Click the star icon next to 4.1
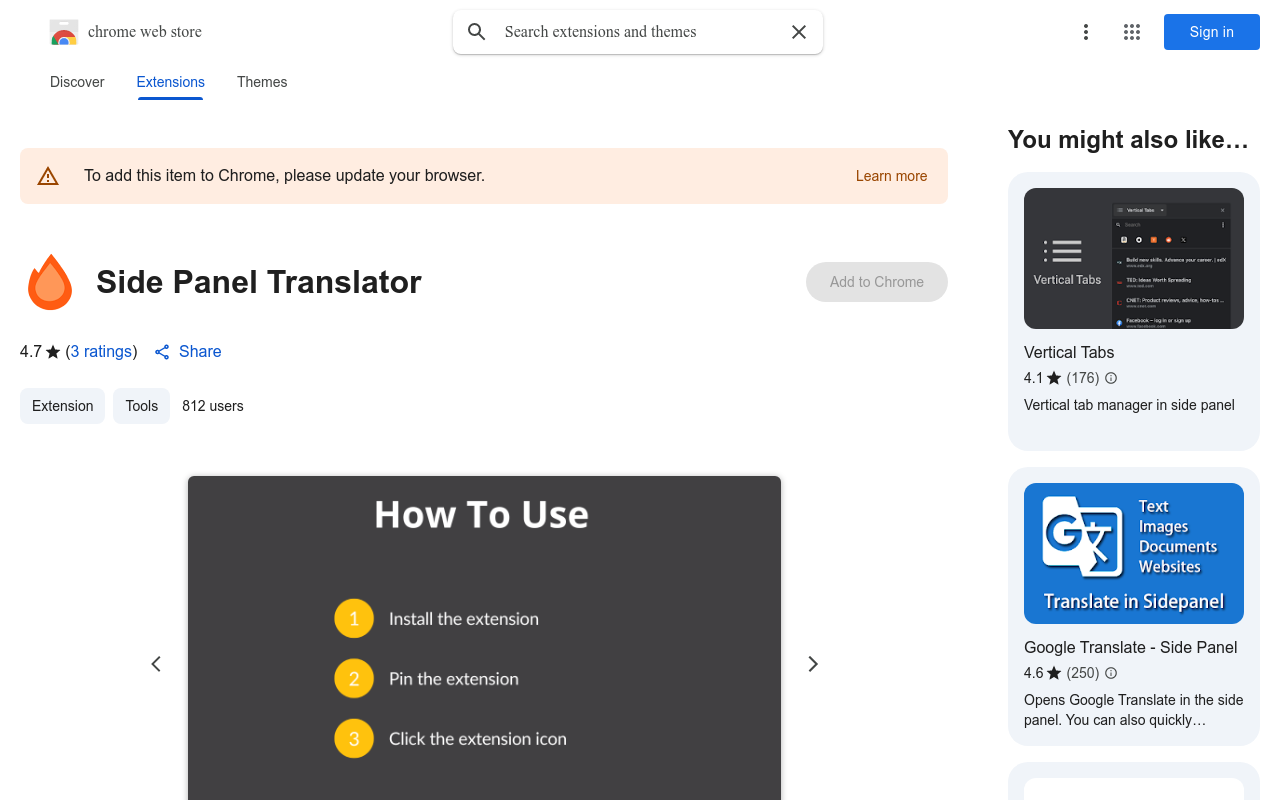 tap(1054, 378)
